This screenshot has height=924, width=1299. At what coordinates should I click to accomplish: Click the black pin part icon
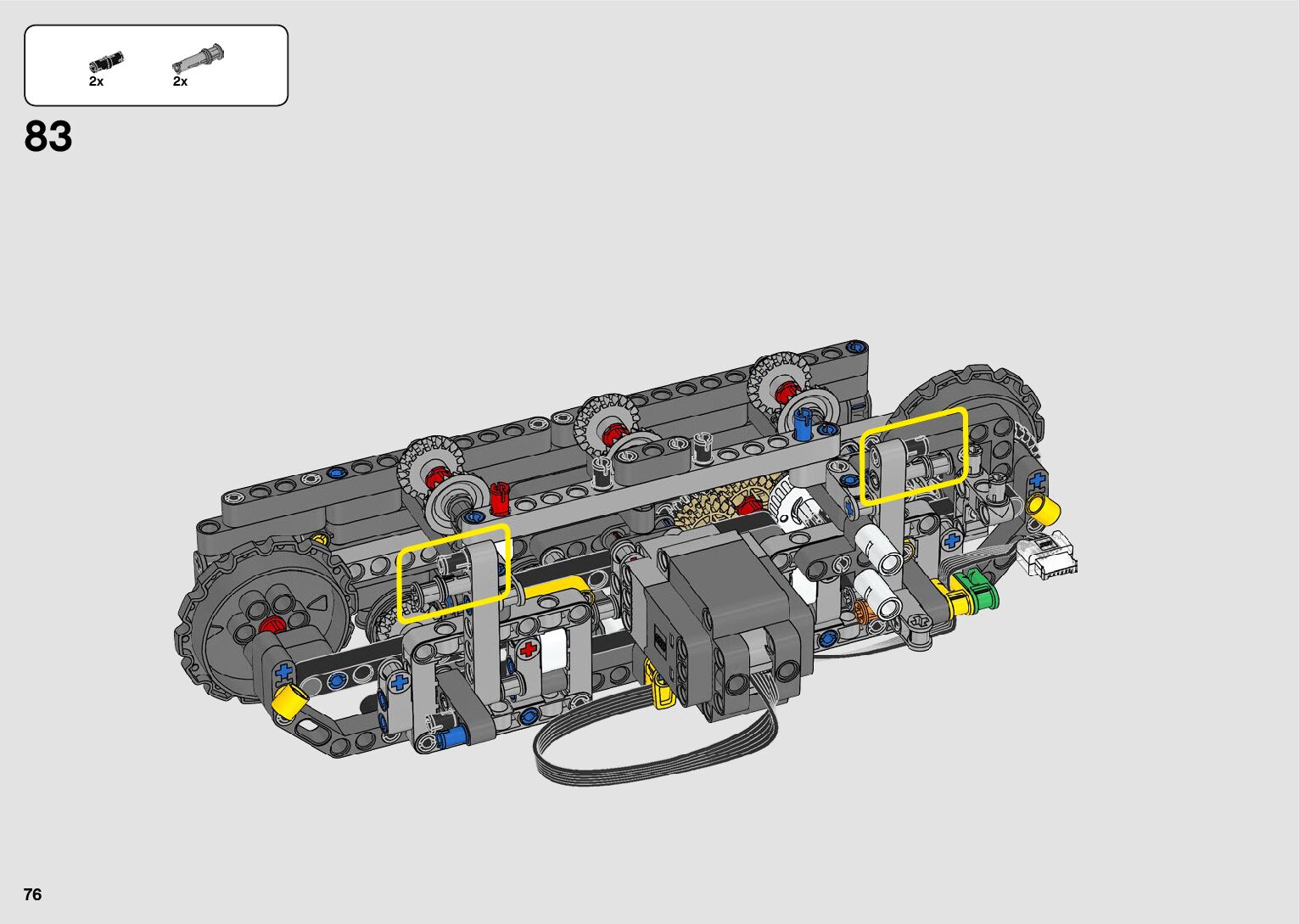tap(106, 61)
